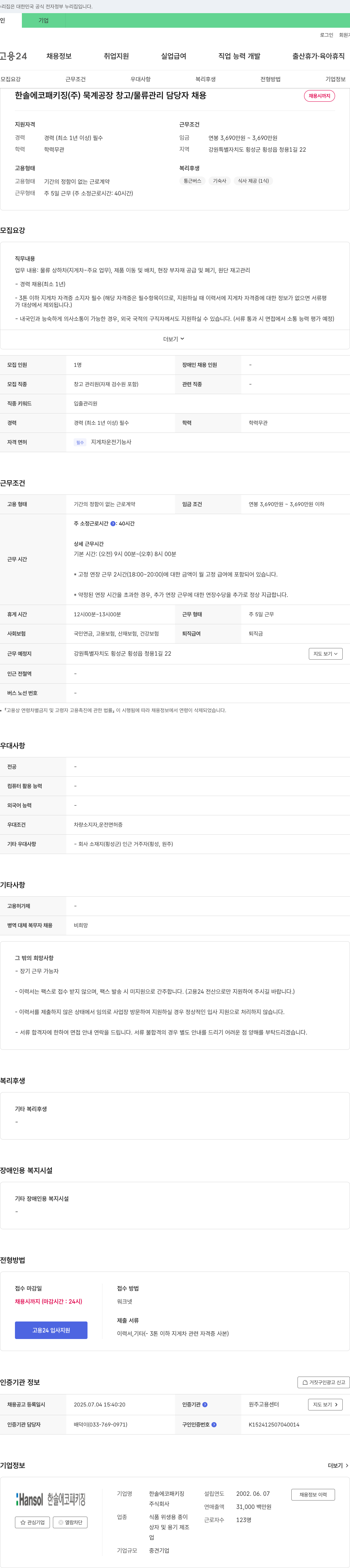
Task: Click the 기숙사 benefit tag
Action: click(219, 181)
